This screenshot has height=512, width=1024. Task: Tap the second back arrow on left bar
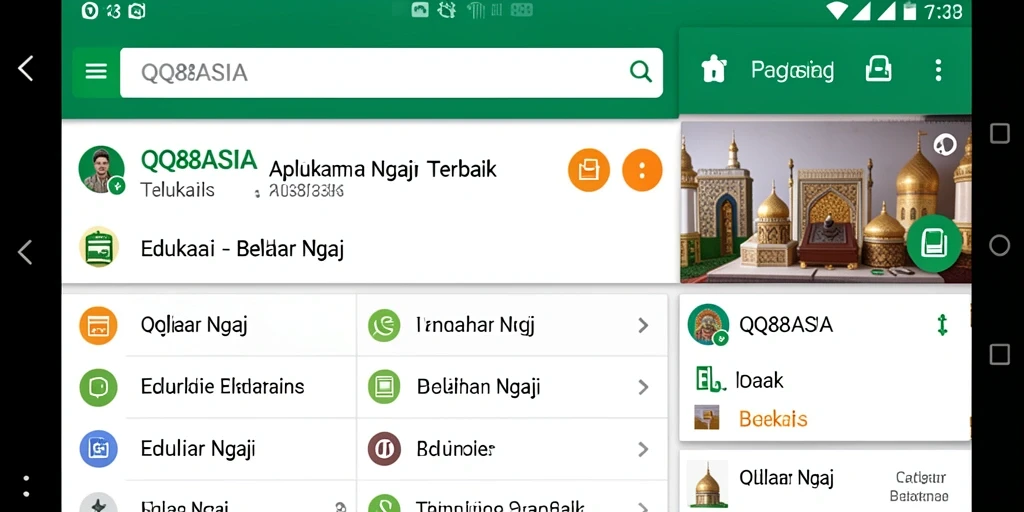point(25,252)
